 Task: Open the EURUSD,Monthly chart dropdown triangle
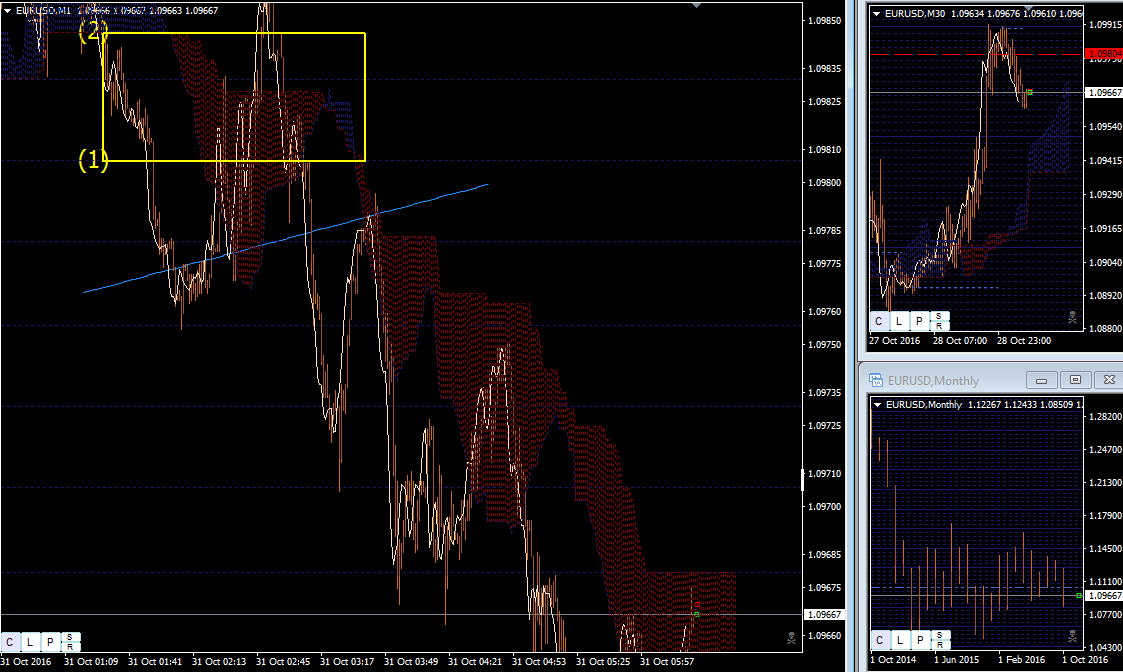pos(877,405)
